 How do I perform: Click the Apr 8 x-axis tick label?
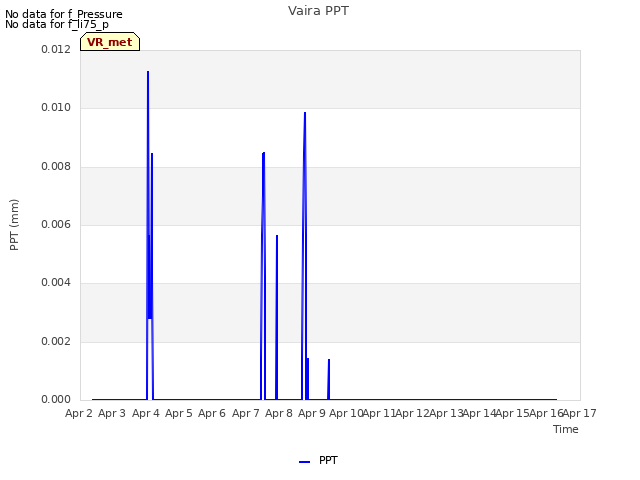point(279,413)
